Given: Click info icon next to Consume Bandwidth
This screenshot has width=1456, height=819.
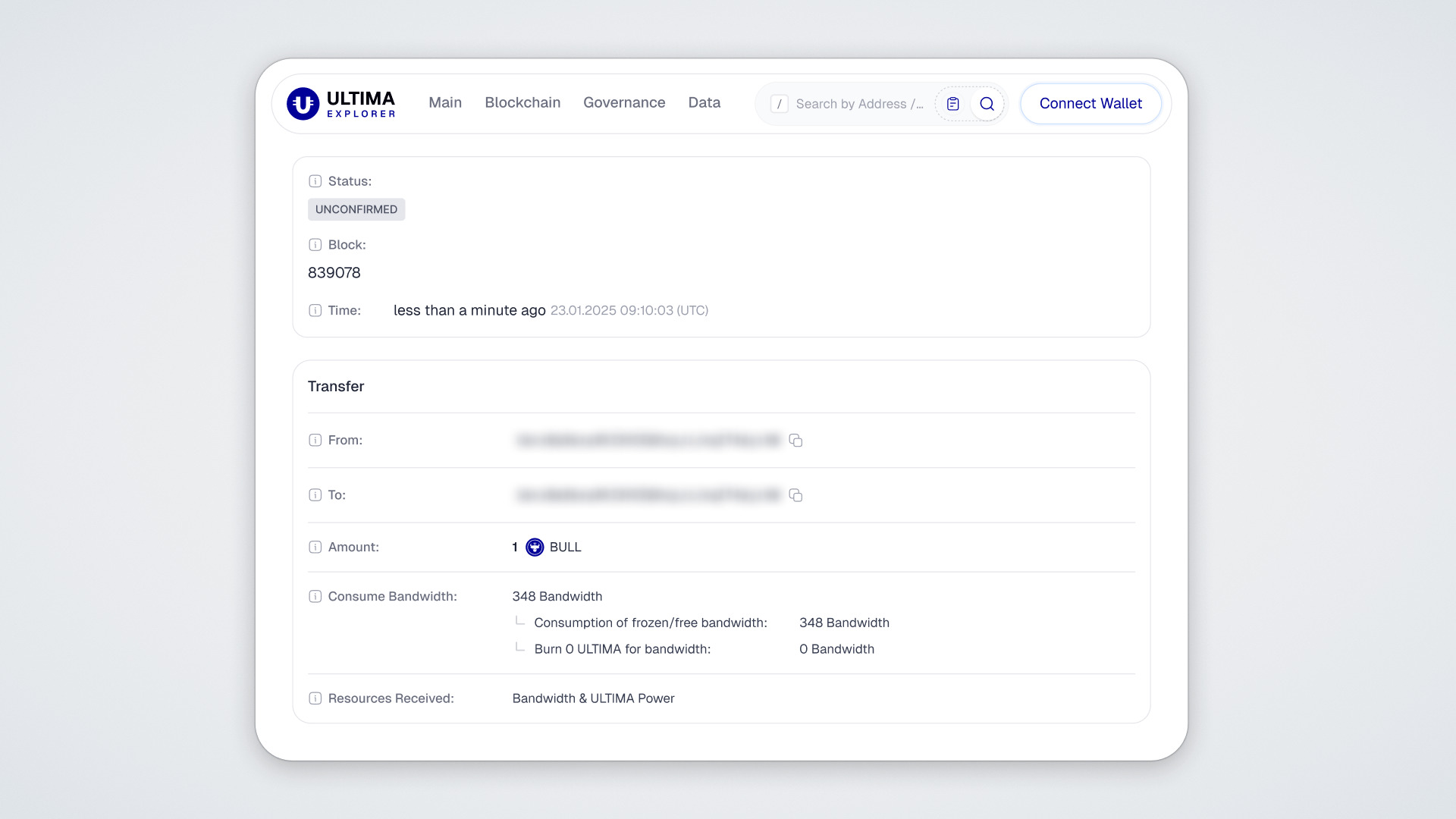Looking at the screenshot, I should 315,597.
